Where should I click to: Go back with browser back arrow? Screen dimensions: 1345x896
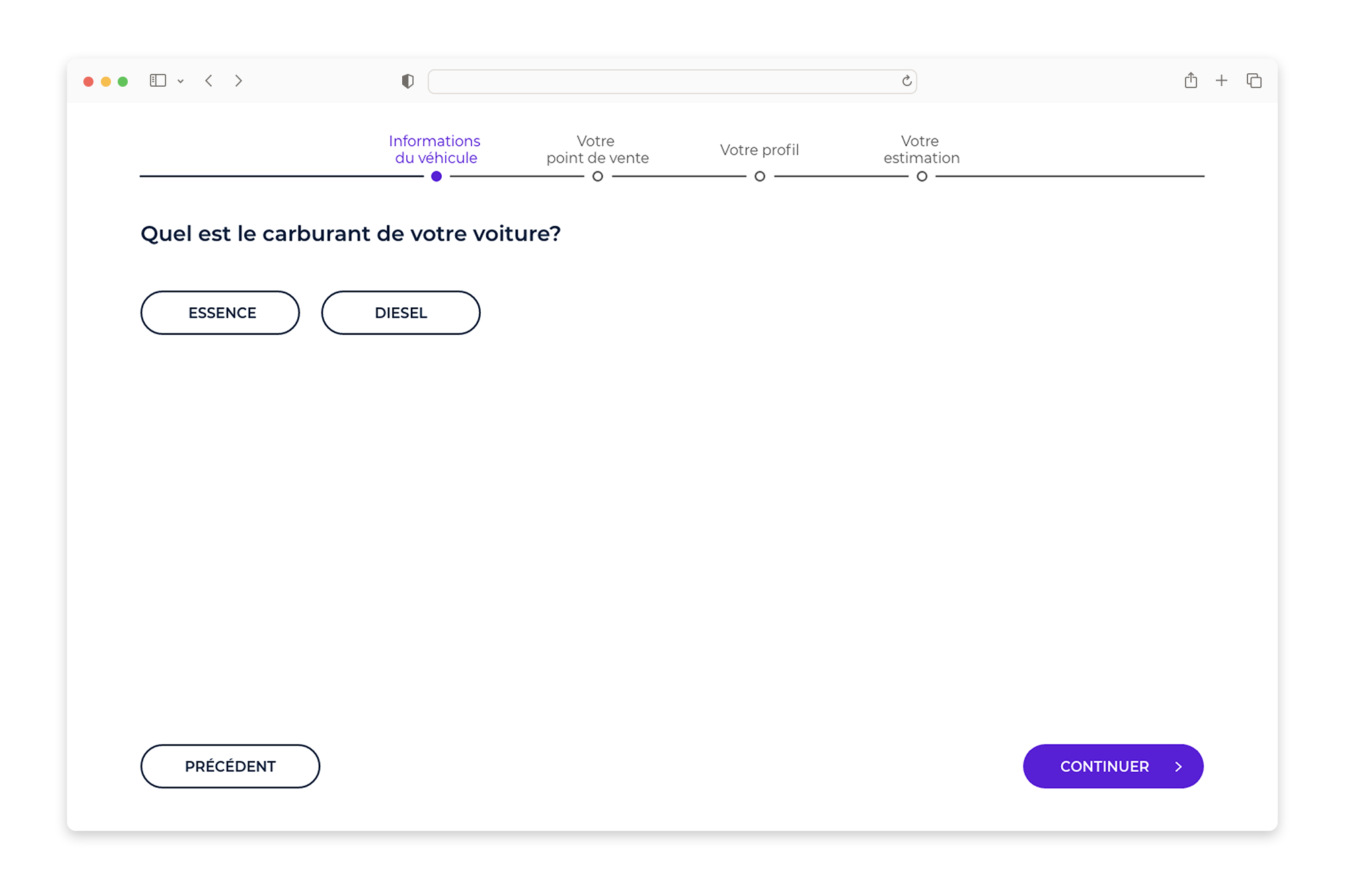(209, 81)
